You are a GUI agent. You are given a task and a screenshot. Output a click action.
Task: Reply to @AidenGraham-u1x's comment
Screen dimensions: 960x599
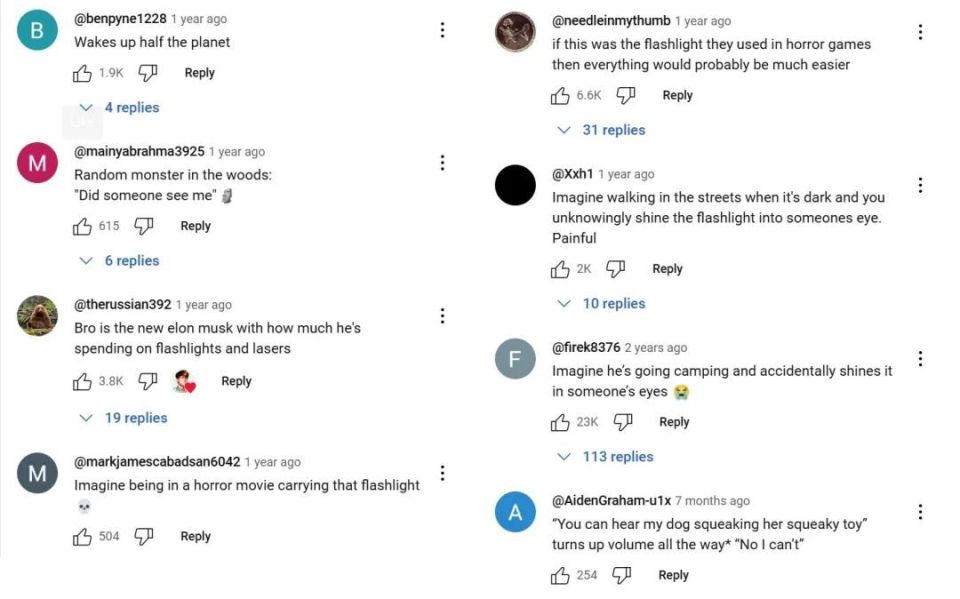[673, 575]
